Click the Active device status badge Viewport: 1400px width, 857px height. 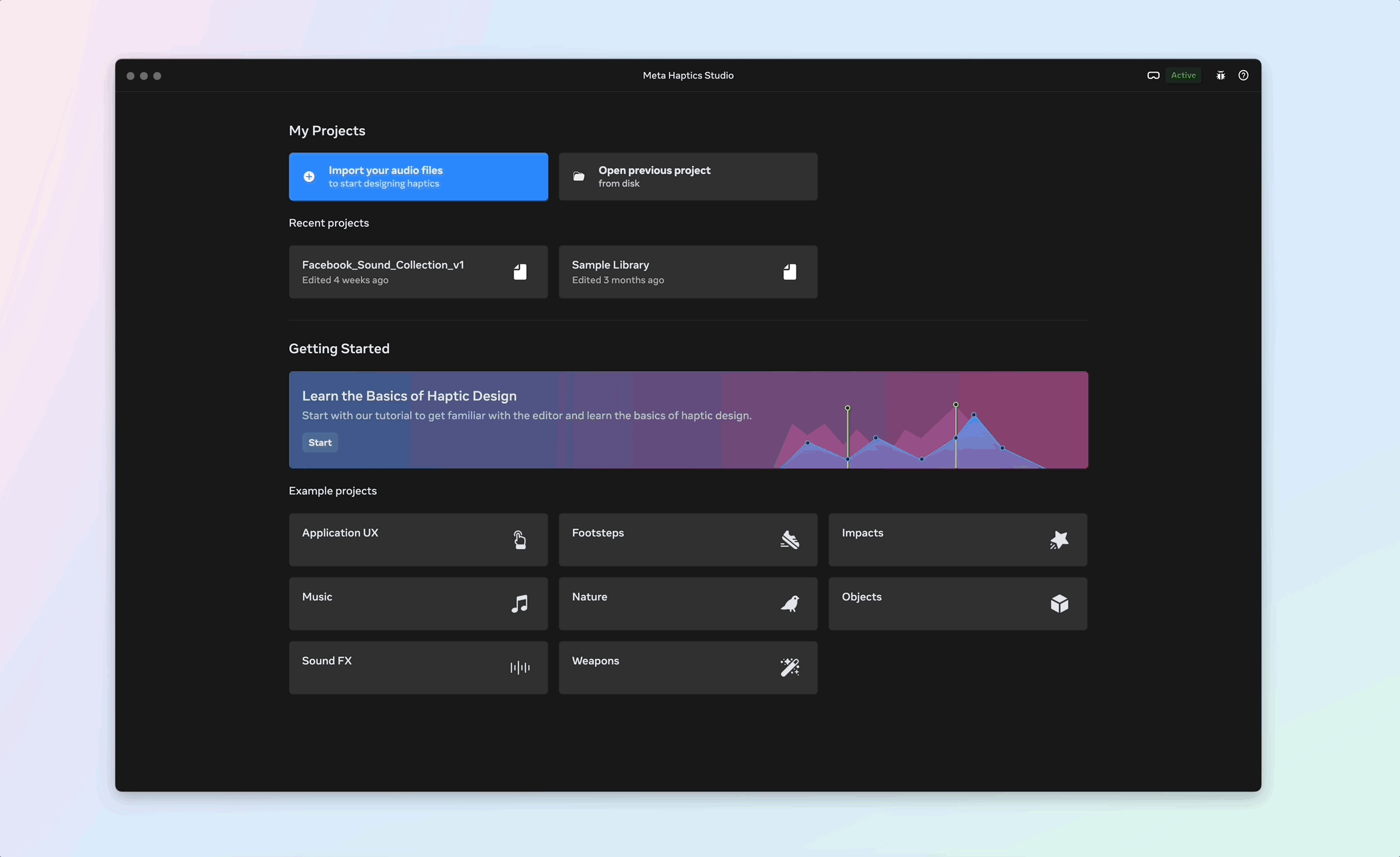click(x=1183, y=75)
